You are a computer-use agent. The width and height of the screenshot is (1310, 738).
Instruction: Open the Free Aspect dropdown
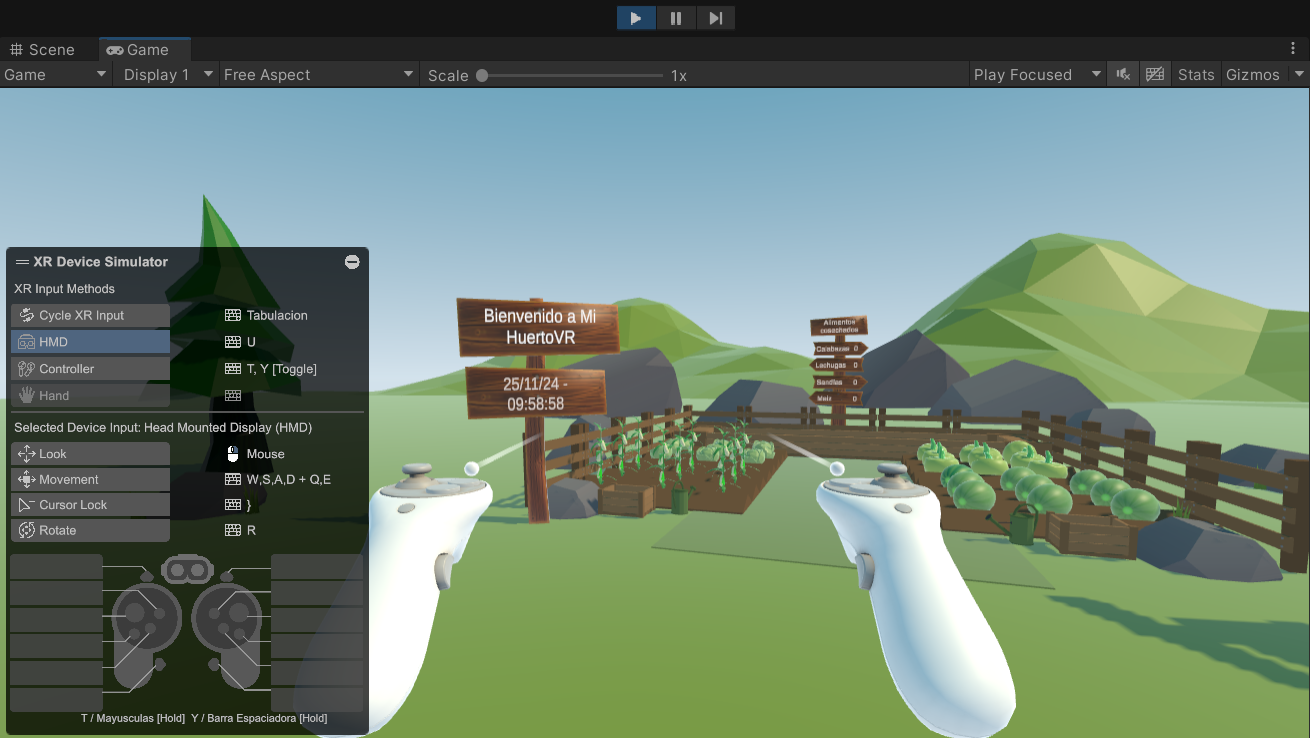click(x=318, y=75)
